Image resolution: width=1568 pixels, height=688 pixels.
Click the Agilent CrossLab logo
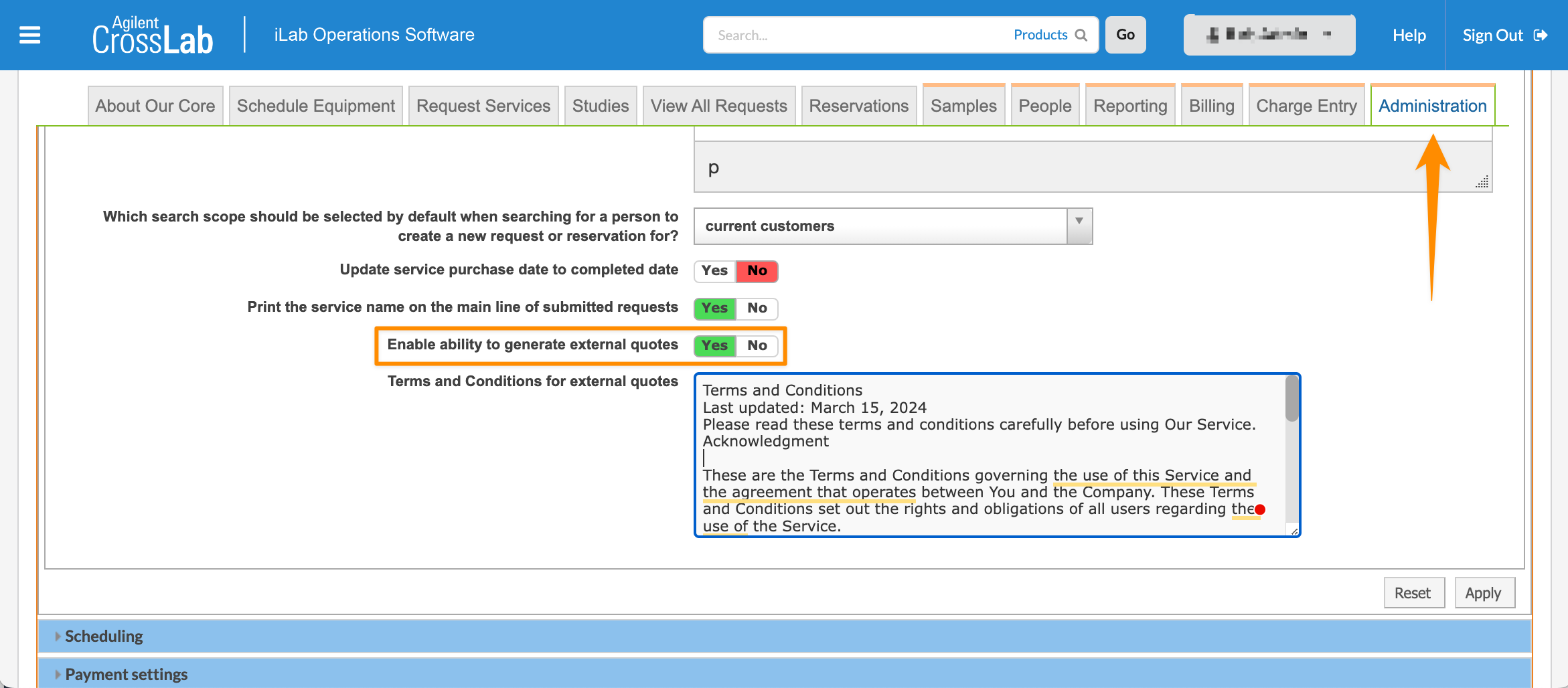pyautogui.click(x=153, y=36)
